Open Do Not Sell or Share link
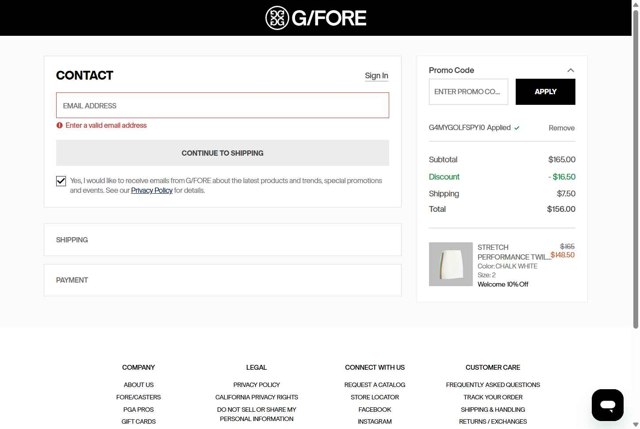640x429 pixels. [x=256, y=414]
